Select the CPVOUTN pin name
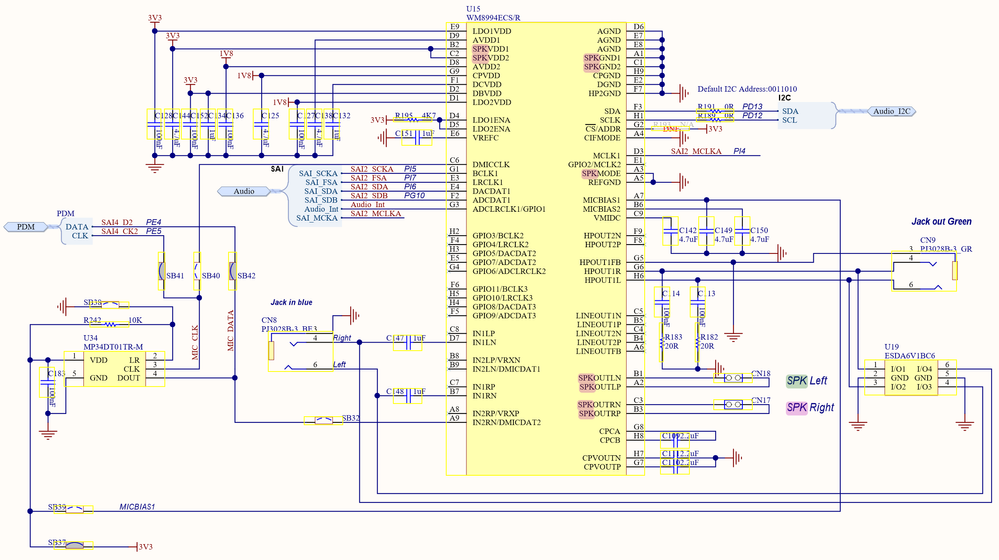The image size is (999, 560). pyautogui.click(x=601, y=458)
